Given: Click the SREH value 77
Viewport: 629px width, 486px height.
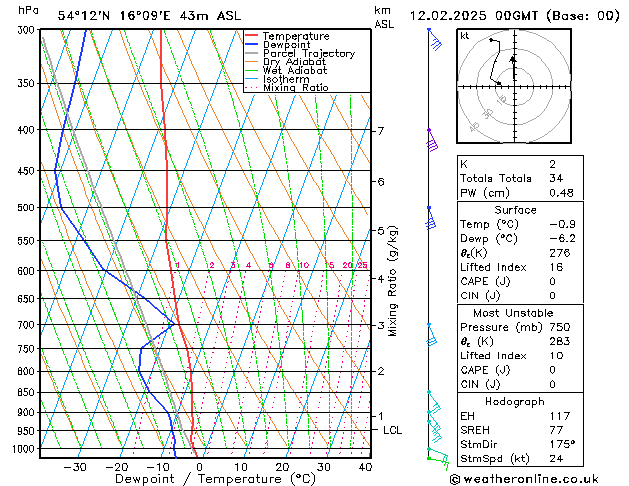Looking at the screenshot, I should 556,430.
